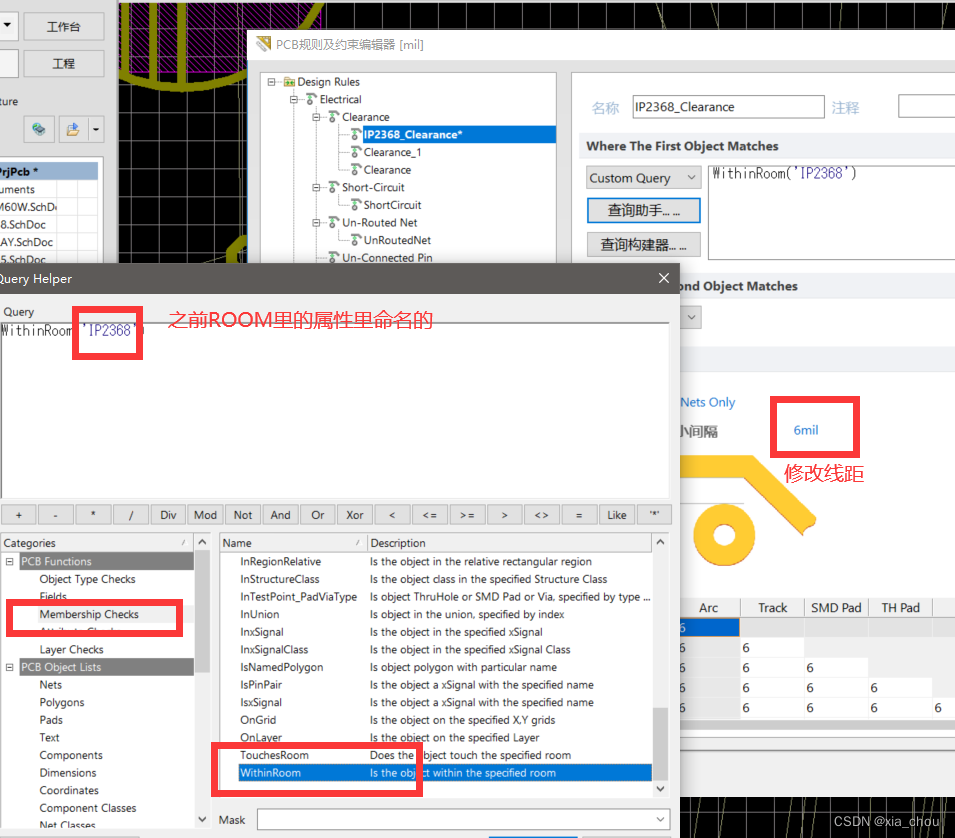Insert the less-than operator
The image size is (955, 838).
(392, 515)
